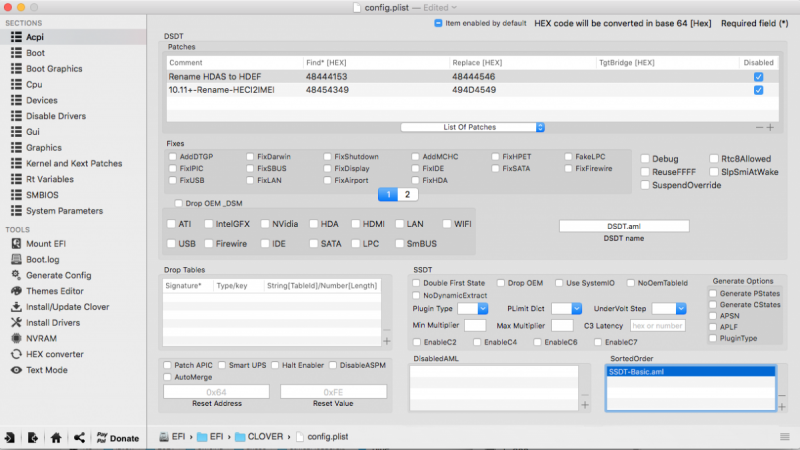Switch to Fixes page 1
The image size is (800, 450).
[x=388, y=194]
